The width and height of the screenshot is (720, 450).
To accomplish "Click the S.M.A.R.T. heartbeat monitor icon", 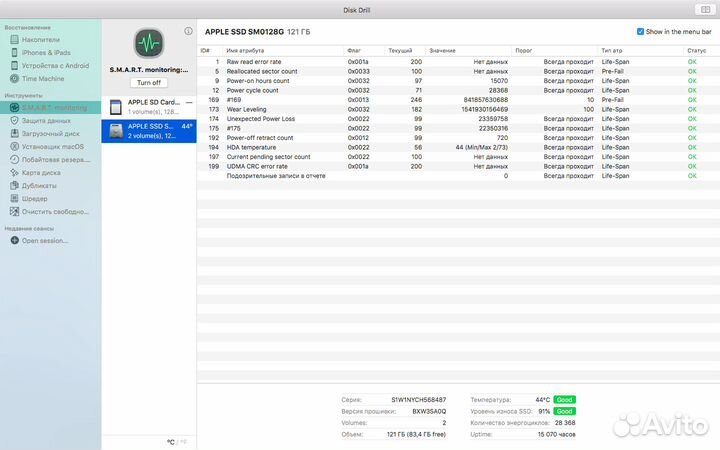I will pos(149,44).
